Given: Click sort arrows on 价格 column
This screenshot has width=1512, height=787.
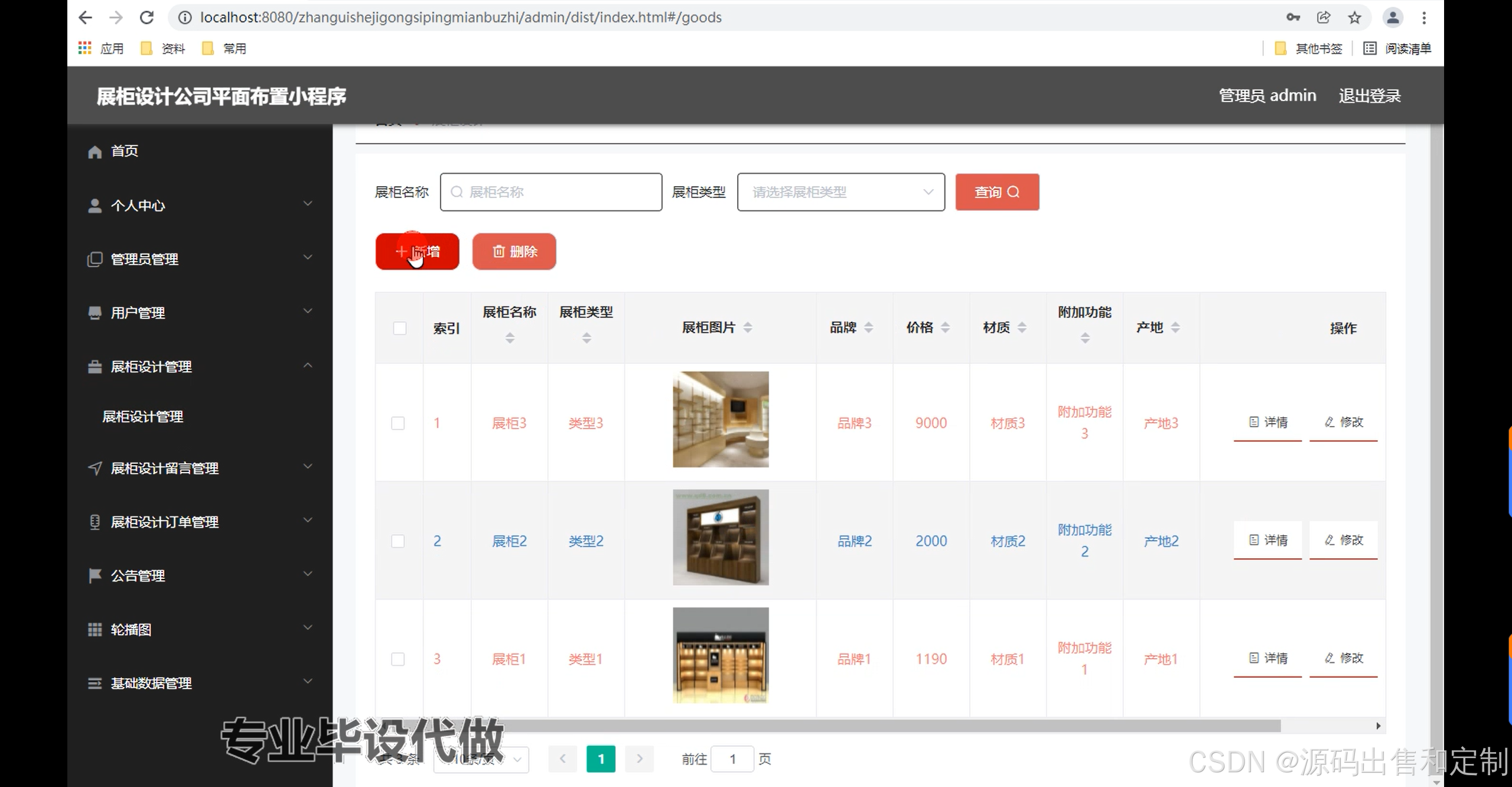Looking at the screenshot, I should [945, 327].
